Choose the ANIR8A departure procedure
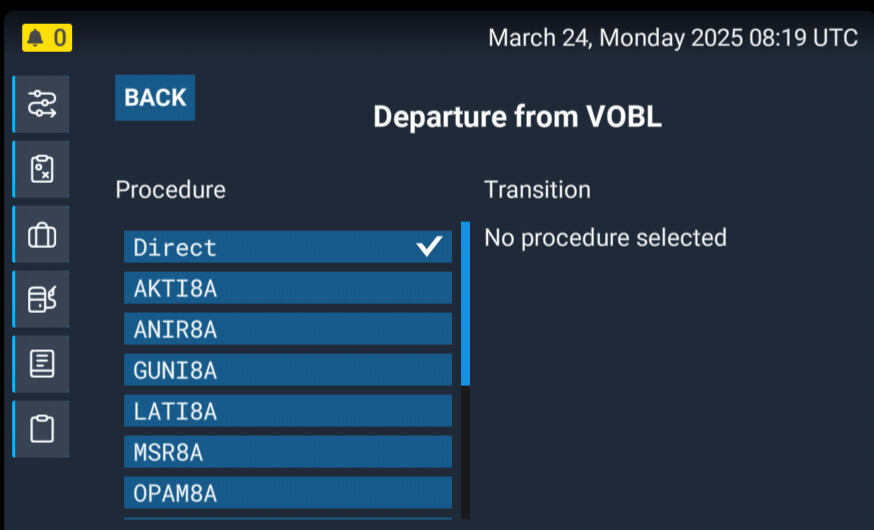 (288, 329)
